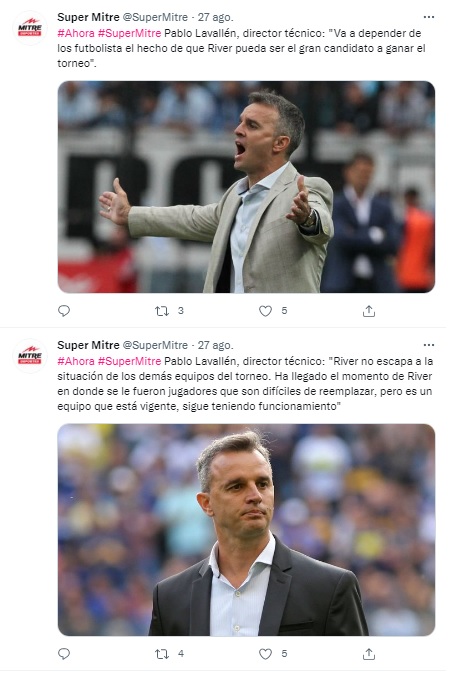This screenshot has height=673, width=449.
Task: Open #Ahora hashtag in first tweet
Action: [x=76, y=33]
